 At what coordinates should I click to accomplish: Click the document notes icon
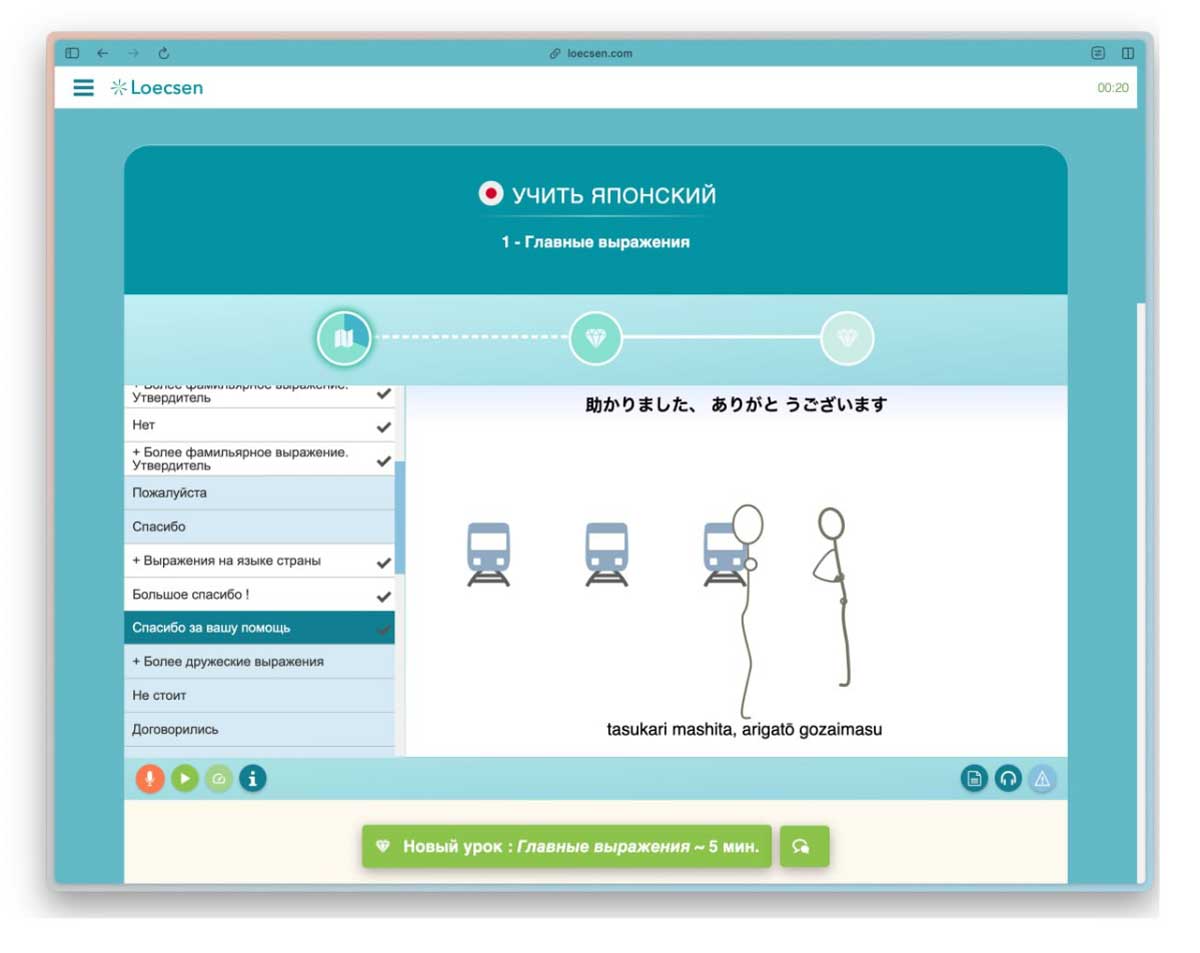click(x=974, y=779)
